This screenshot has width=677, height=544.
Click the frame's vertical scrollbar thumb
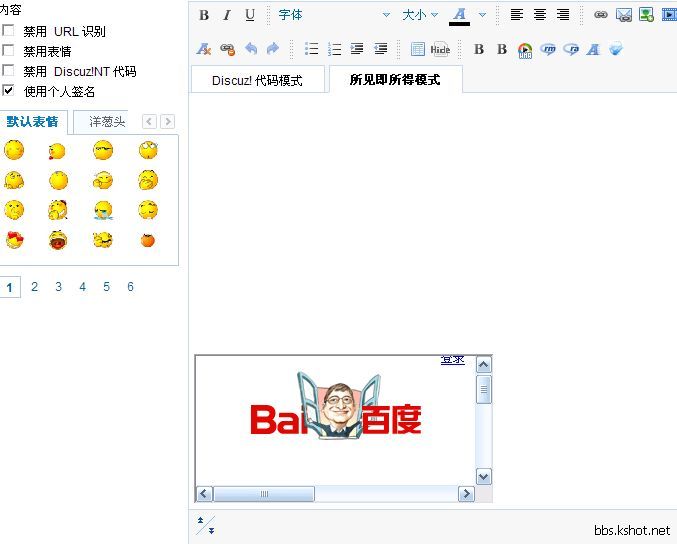point(484,389)
